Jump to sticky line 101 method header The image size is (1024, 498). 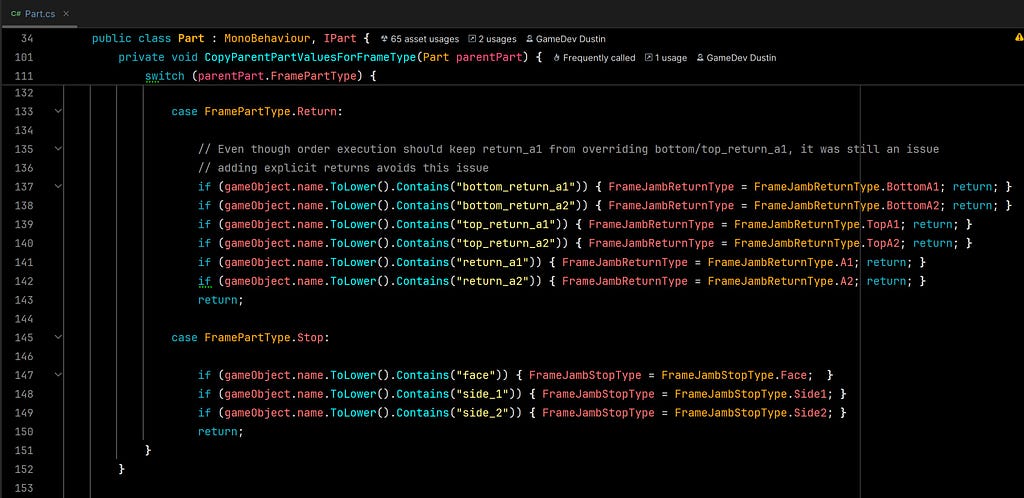(x=512, y=57)
